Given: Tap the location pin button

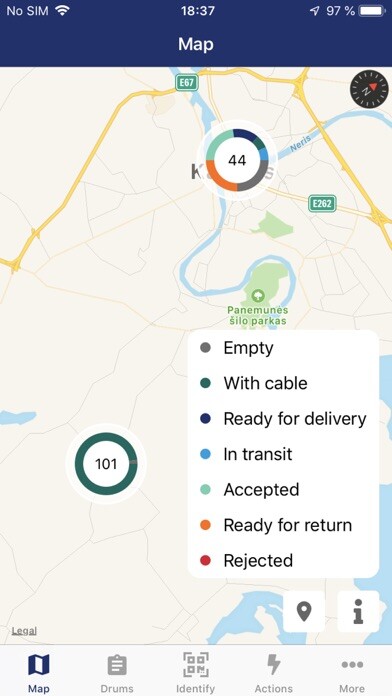Looking at the screenshot, I should click(x=304, y=612).
